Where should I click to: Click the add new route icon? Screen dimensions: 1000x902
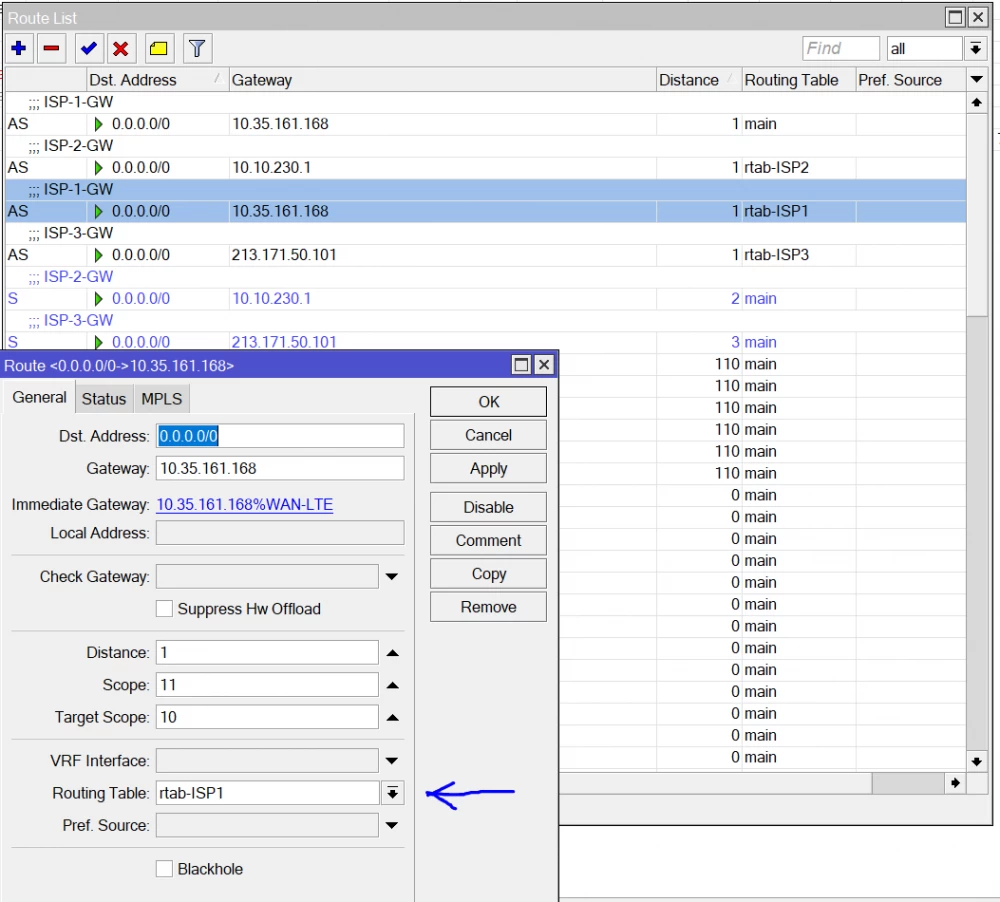point(19,48)
